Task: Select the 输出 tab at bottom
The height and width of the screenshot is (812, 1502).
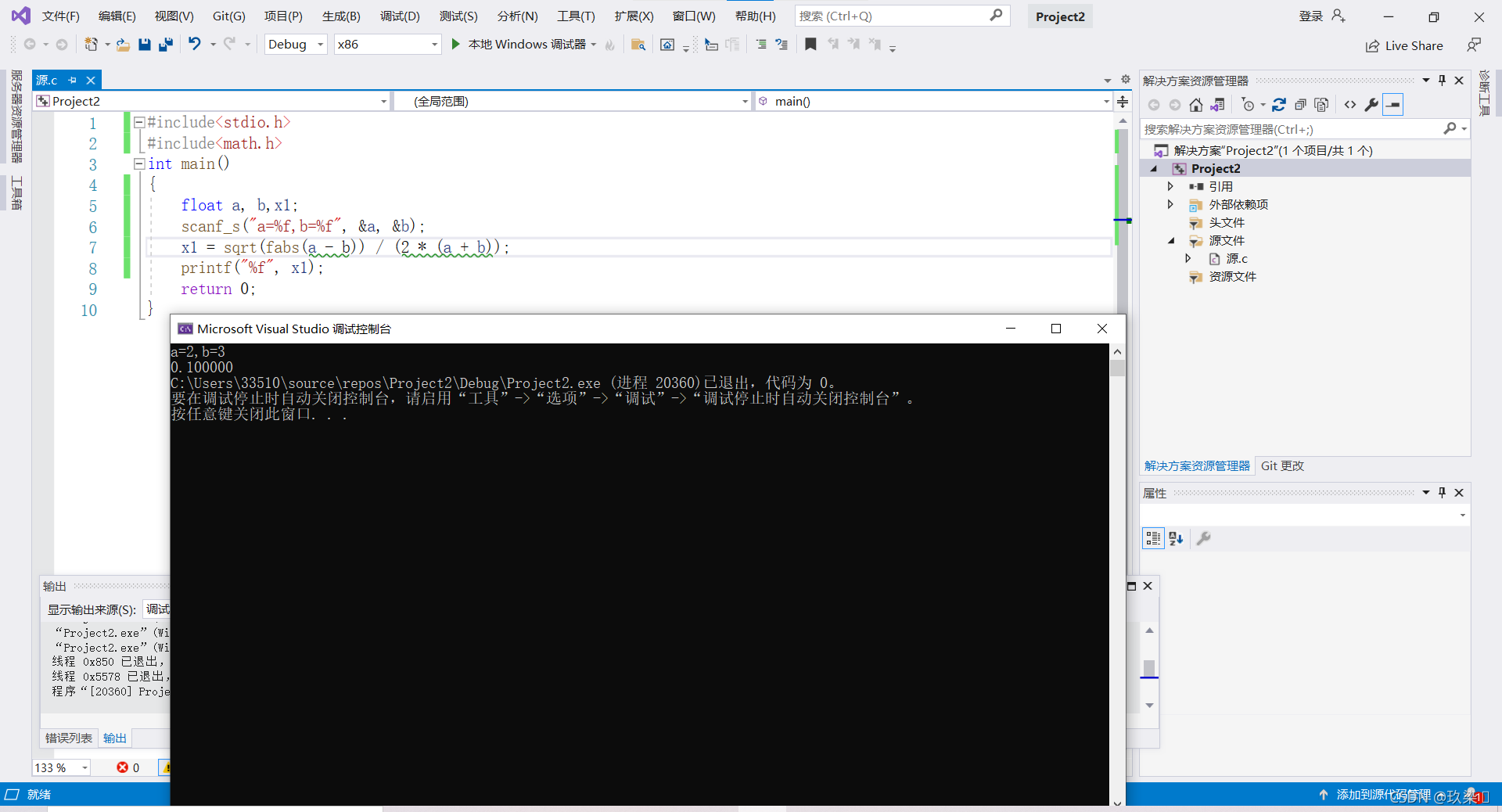Action: pos(115,738)
